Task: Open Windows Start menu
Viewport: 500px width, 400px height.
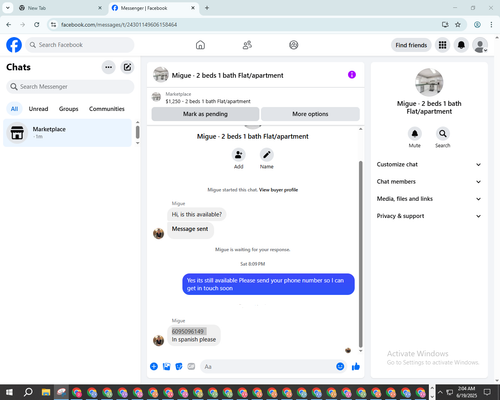Action: (9, 392)
